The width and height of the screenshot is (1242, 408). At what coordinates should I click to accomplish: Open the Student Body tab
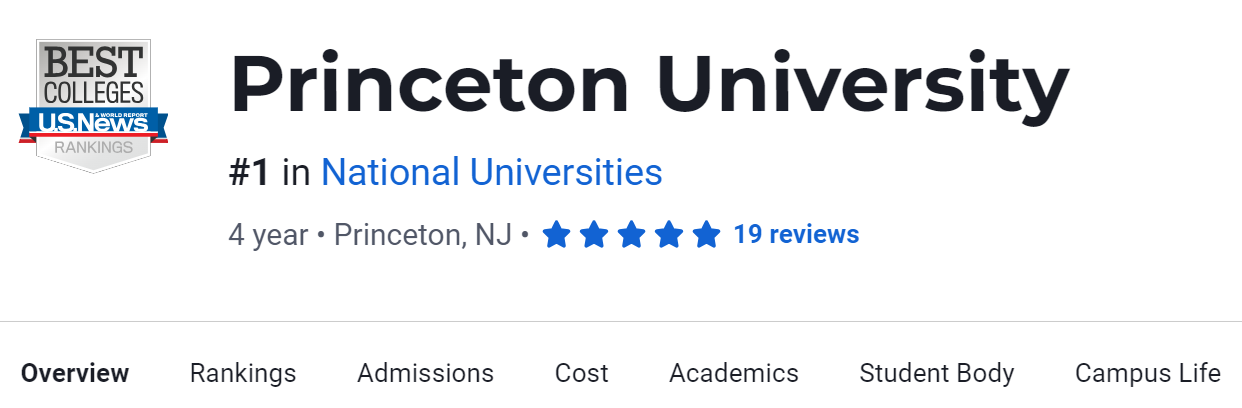point(936,373)
